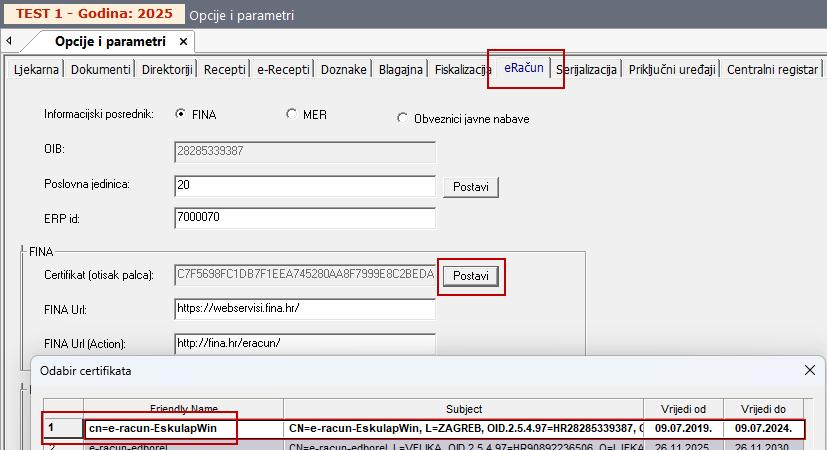Click Postavi beside the certificate thumbprint

tap(471, 275)
